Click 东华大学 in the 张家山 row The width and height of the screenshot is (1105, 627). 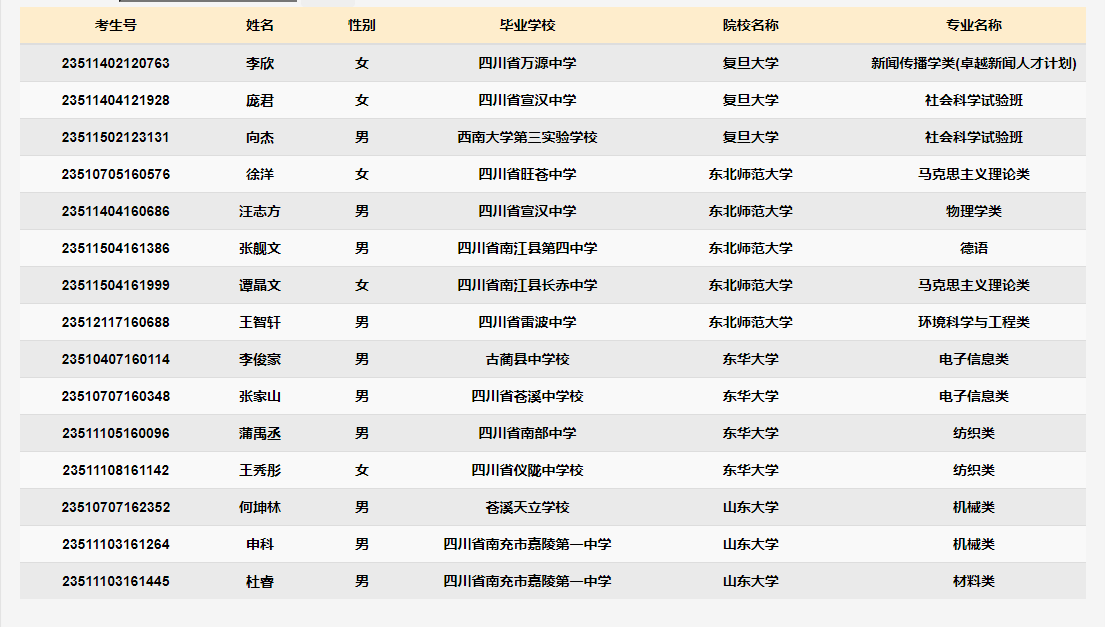click(x=751, y=396)
